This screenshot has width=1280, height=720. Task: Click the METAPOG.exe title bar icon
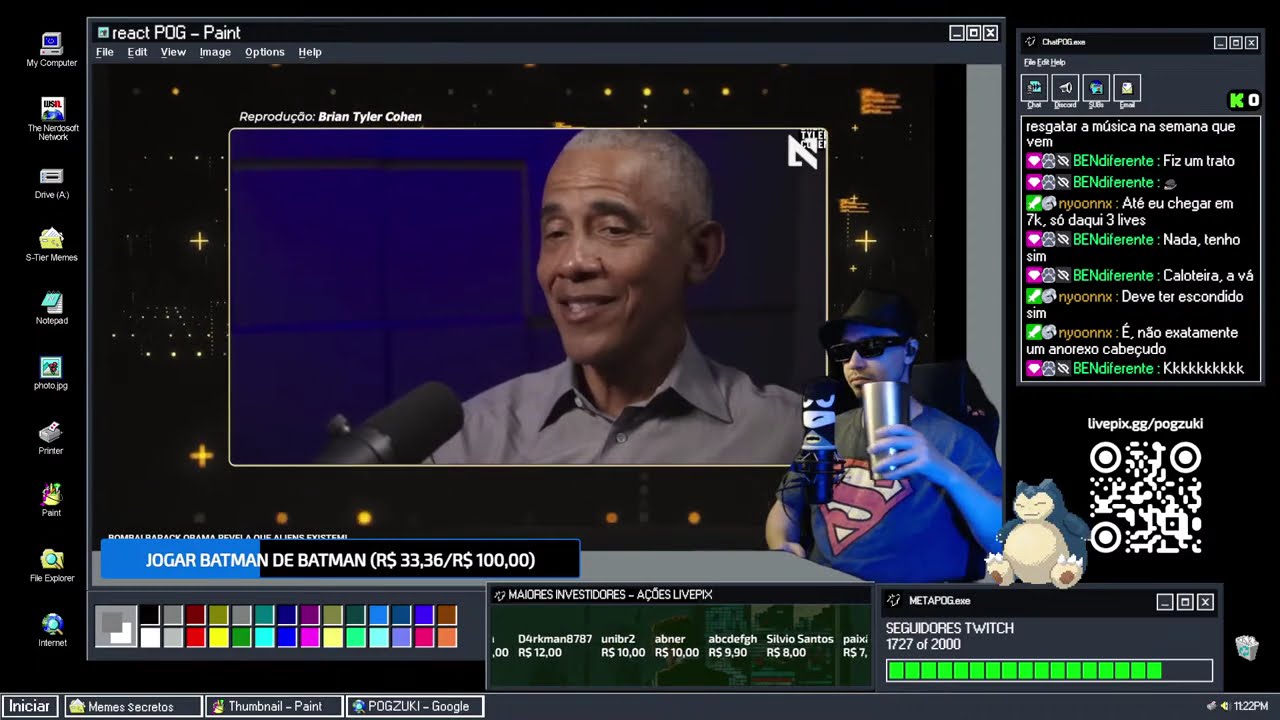point(894,601)
